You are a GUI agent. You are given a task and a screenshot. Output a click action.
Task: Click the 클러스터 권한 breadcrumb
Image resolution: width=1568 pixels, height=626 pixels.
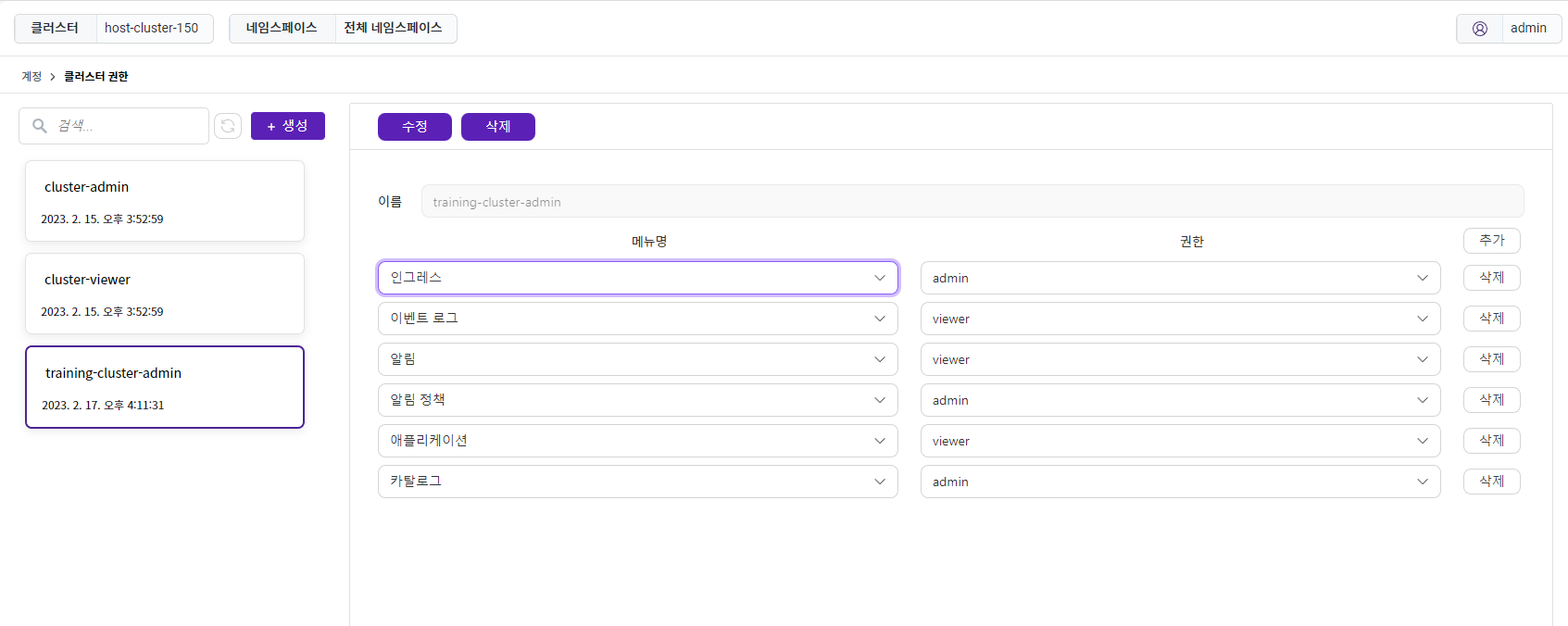pos(96,77)
